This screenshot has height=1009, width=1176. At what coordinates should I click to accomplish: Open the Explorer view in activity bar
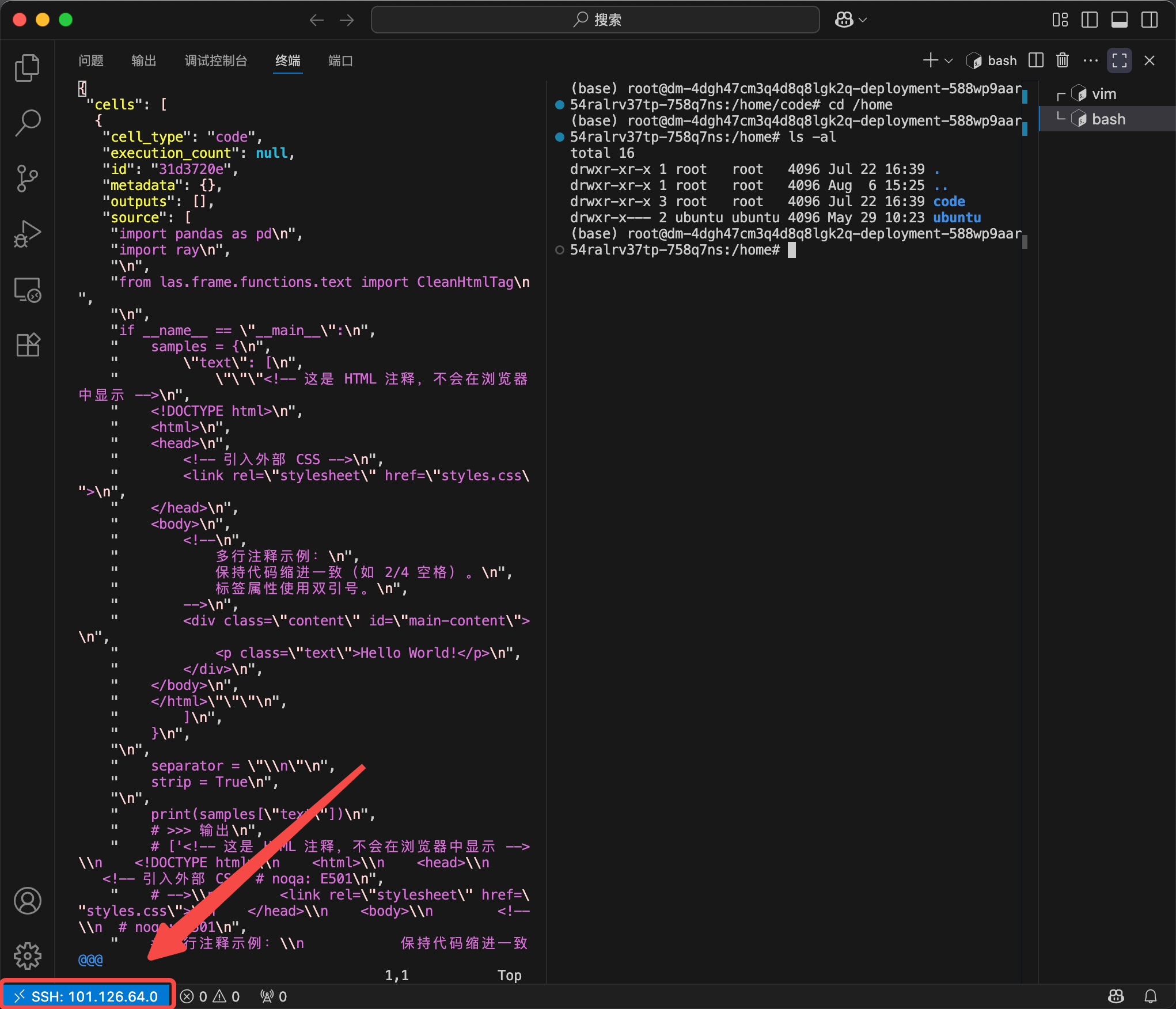click(x=27, y=68)
